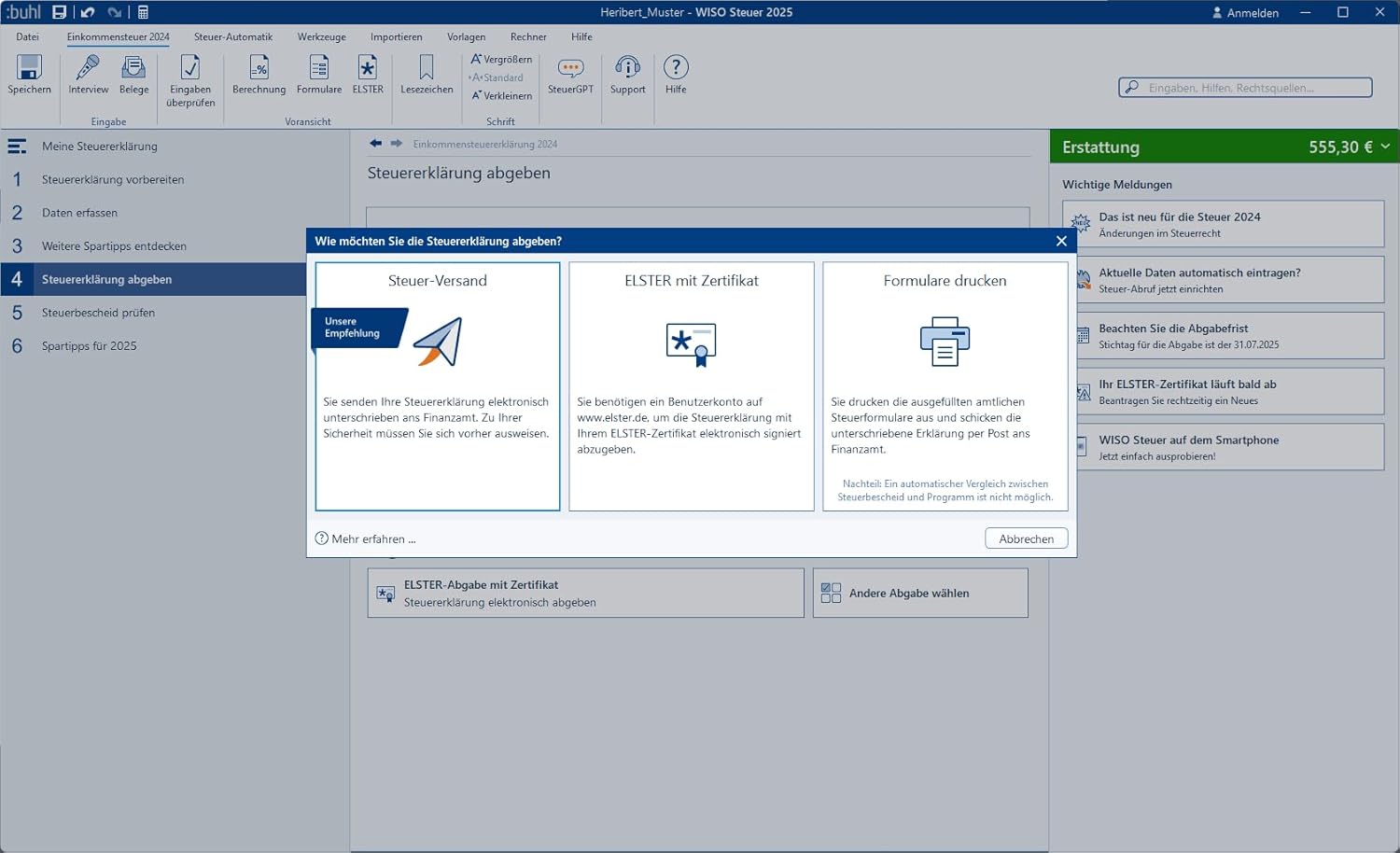The image size is (1400, 853).
Task: Open calculator icon in title bar
Action: [143, 12]
